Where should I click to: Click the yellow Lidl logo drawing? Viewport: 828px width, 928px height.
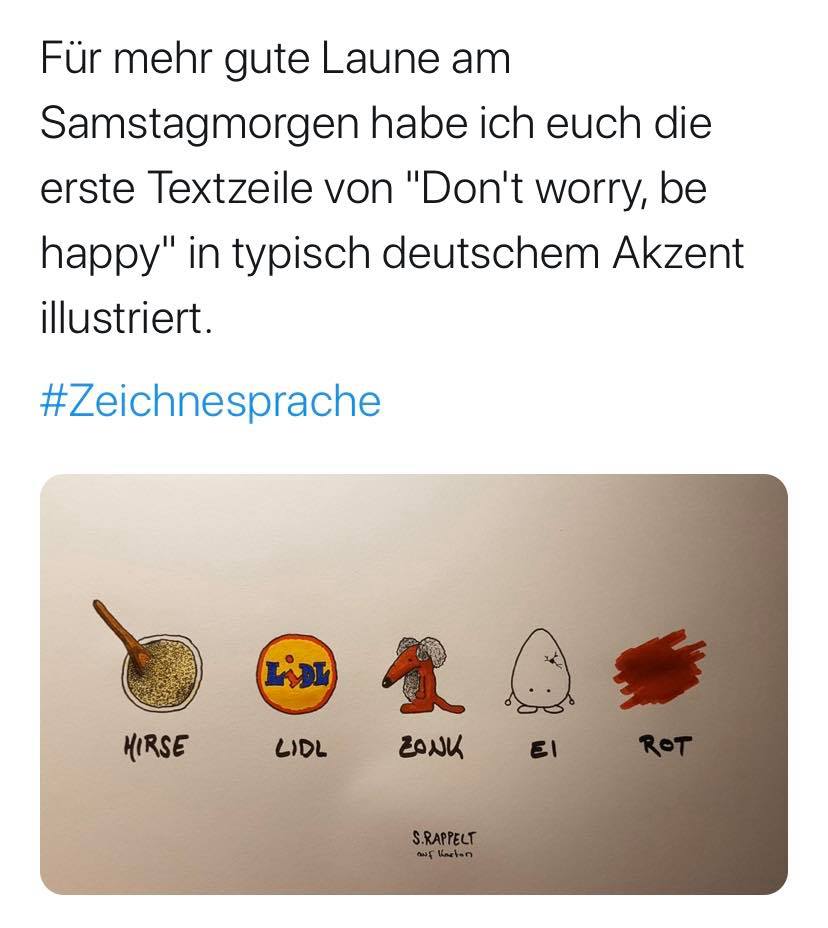click(x=298, y=671)
